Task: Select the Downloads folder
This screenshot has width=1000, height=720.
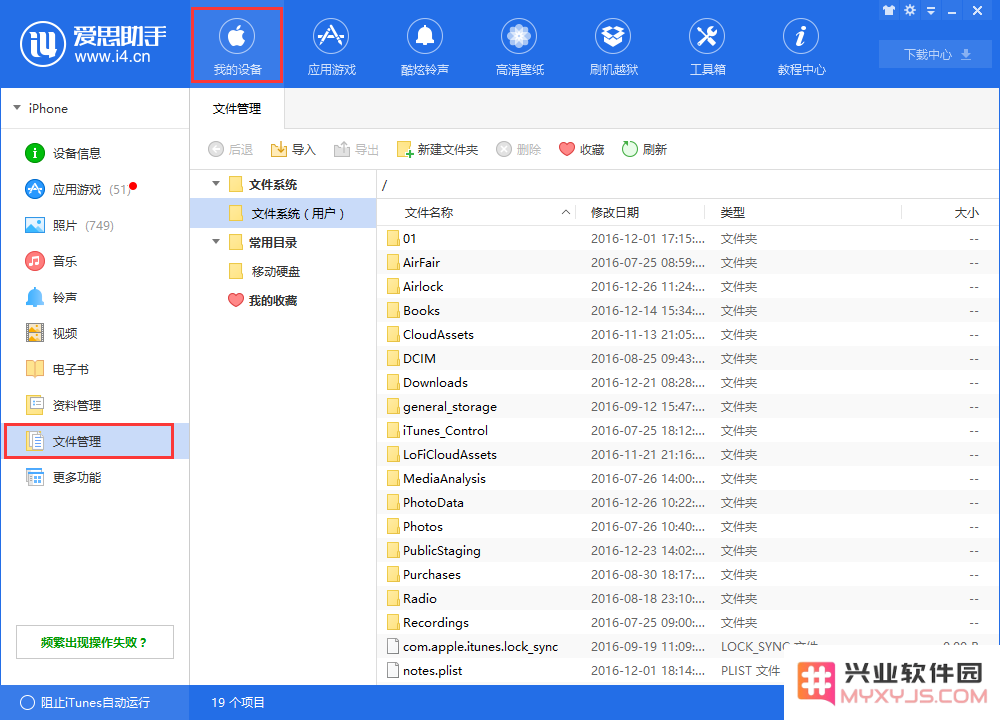Action: point(686,383)
